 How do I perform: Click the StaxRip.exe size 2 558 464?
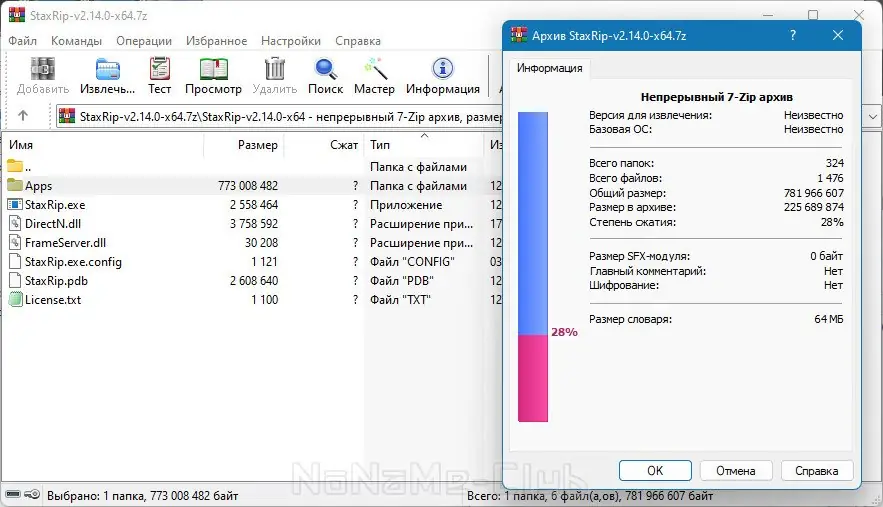click(x=253, y=204)
